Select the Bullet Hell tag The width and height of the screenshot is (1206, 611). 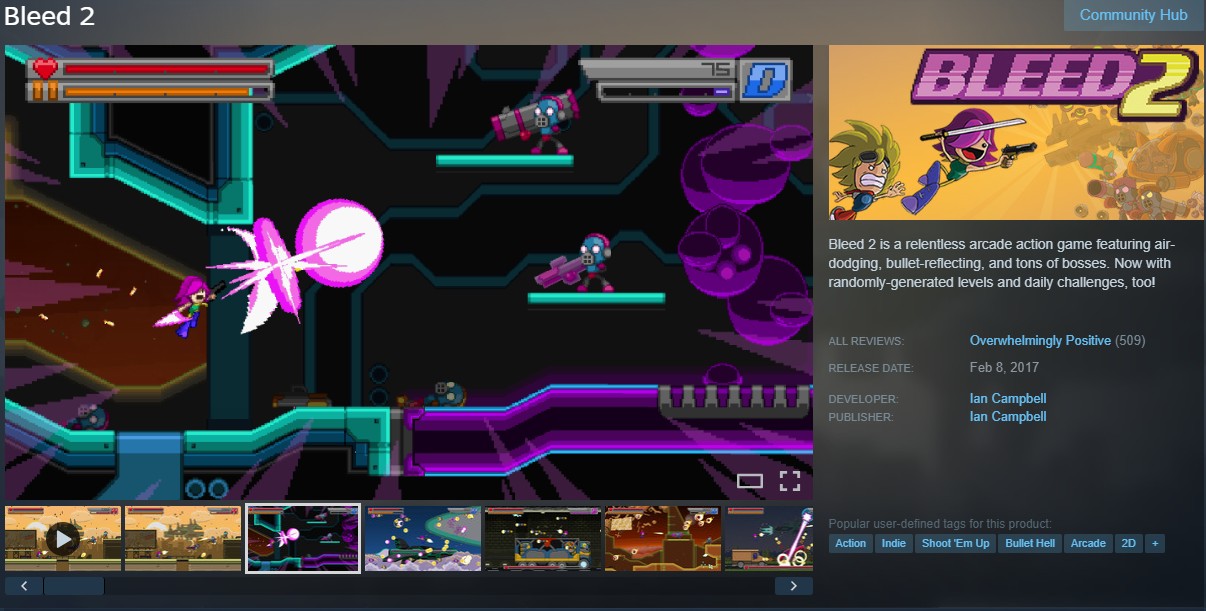coord(1030,543)
